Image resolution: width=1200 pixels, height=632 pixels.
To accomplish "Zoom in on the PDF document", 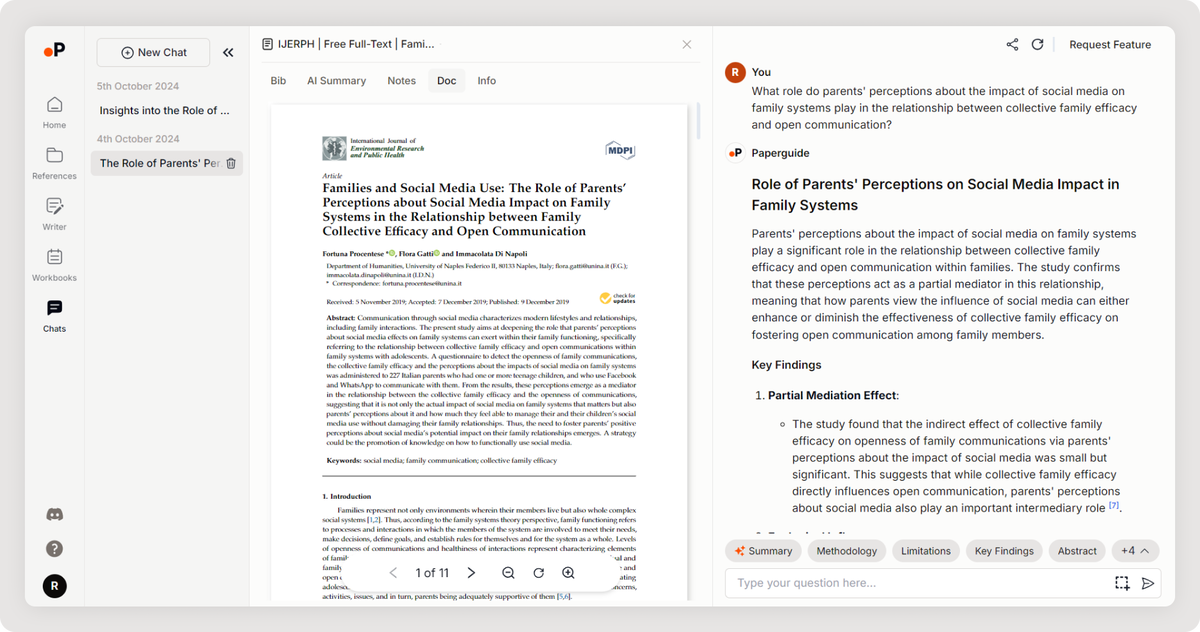I will pos(568,573).
